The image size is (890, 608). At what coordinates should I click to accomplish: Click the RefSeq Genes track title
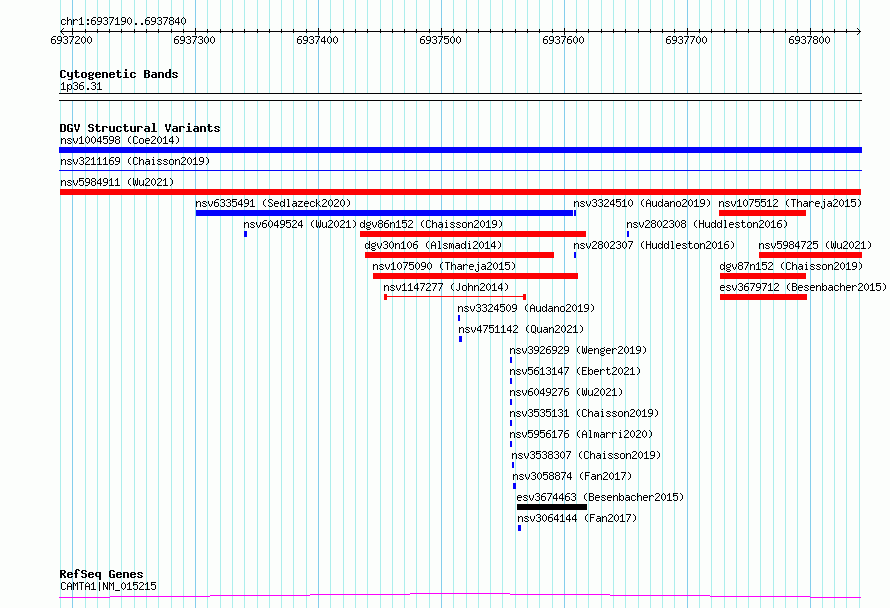pos(101,574)
